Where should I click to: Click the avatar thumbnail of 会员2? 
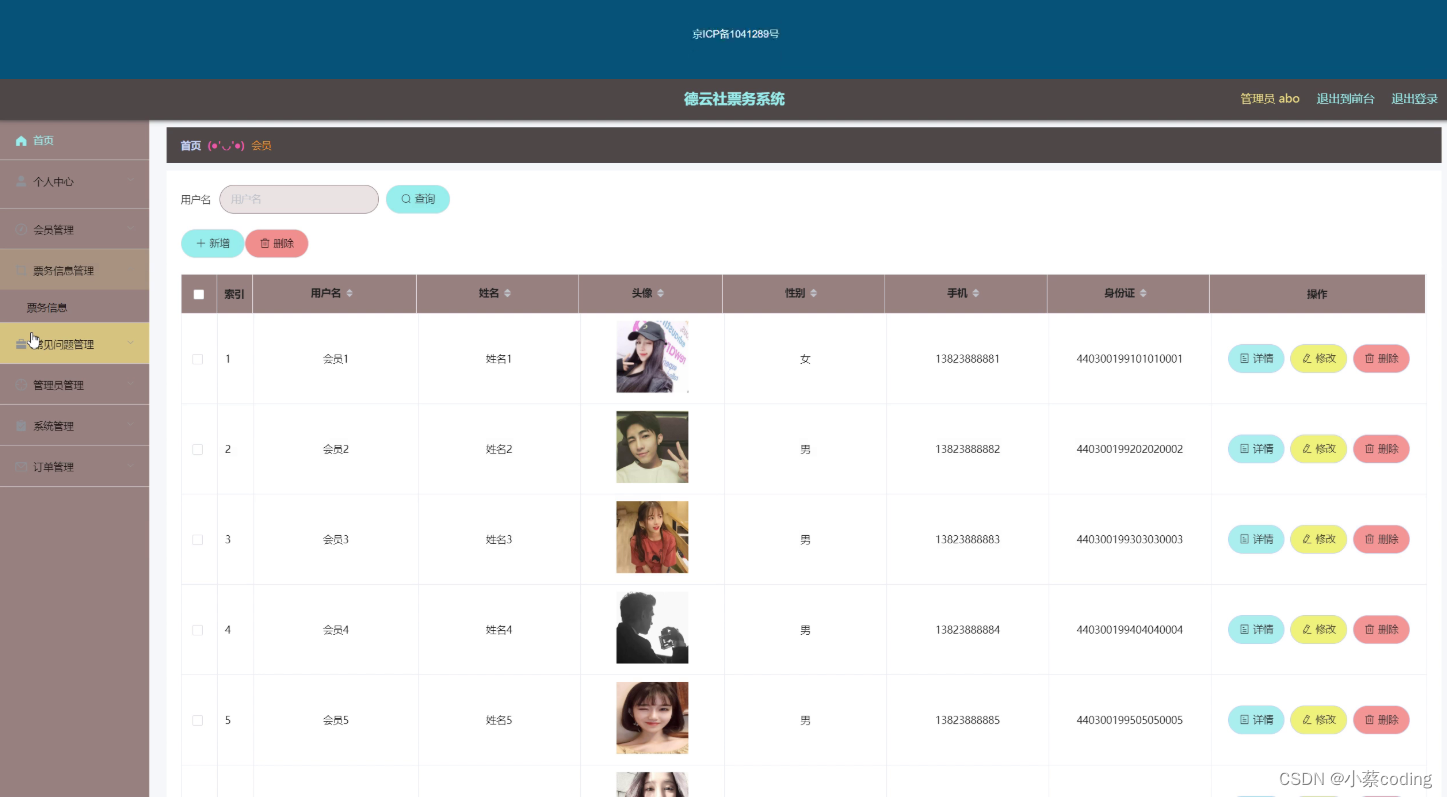tap(652, 447)
